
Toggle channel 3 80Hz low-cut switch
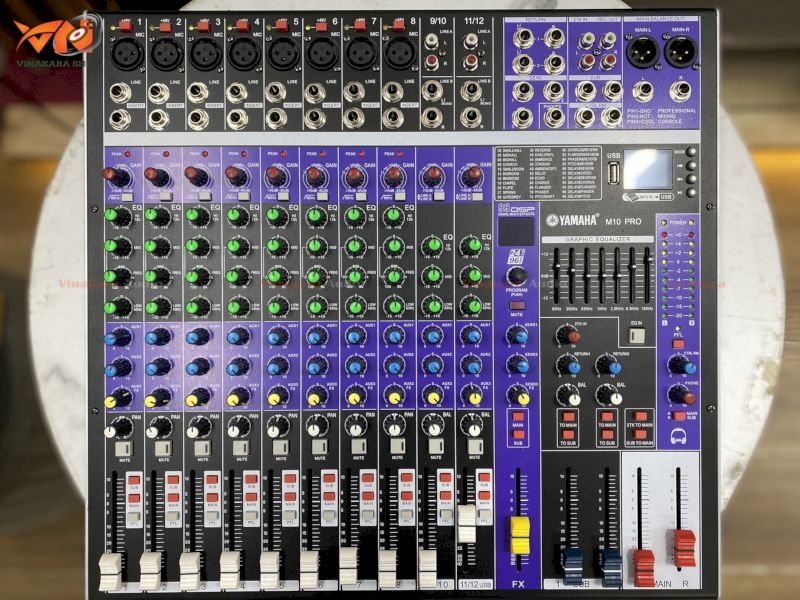click(205, 197)
